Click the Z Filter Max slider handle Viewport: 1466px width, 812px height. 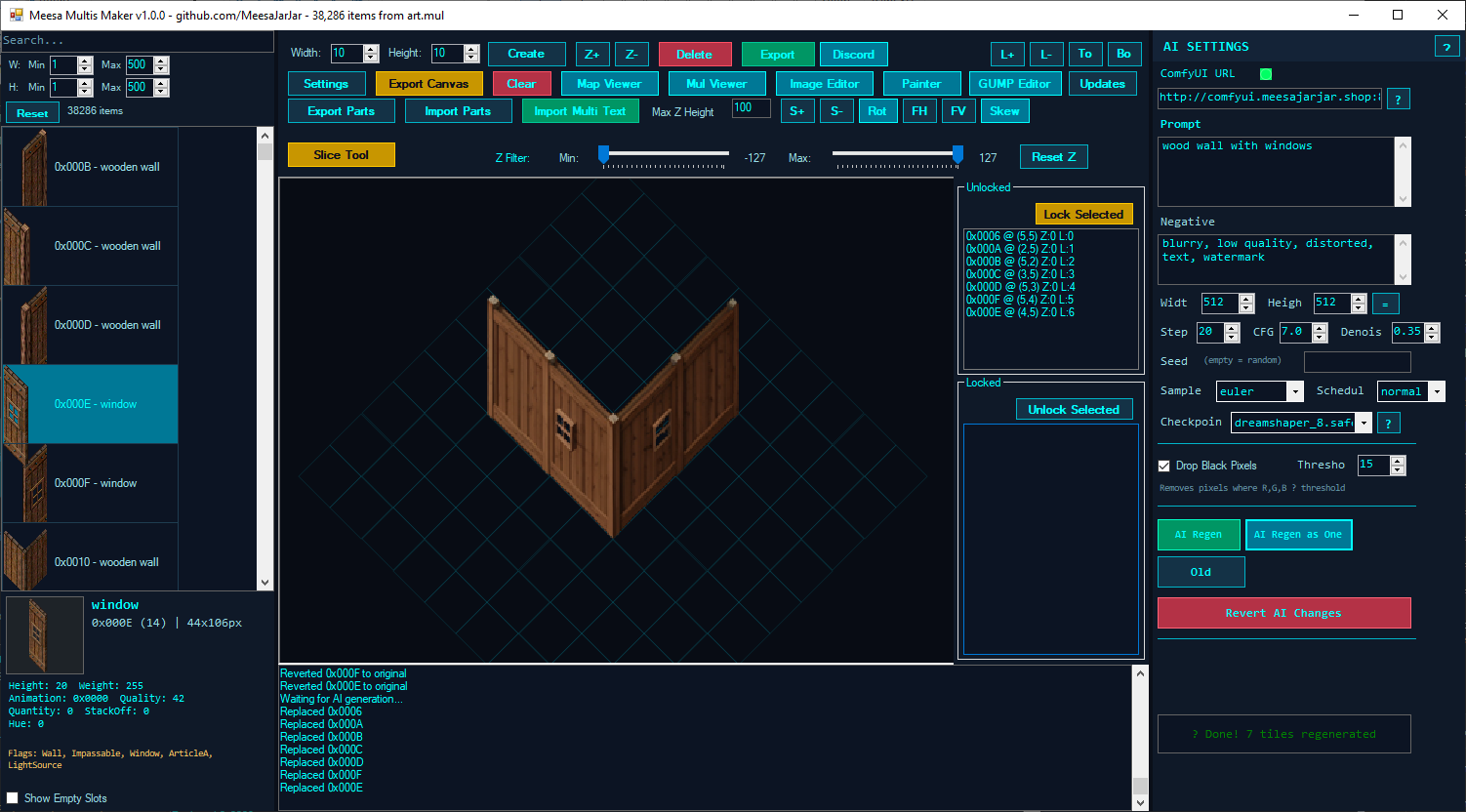[957, 154]
